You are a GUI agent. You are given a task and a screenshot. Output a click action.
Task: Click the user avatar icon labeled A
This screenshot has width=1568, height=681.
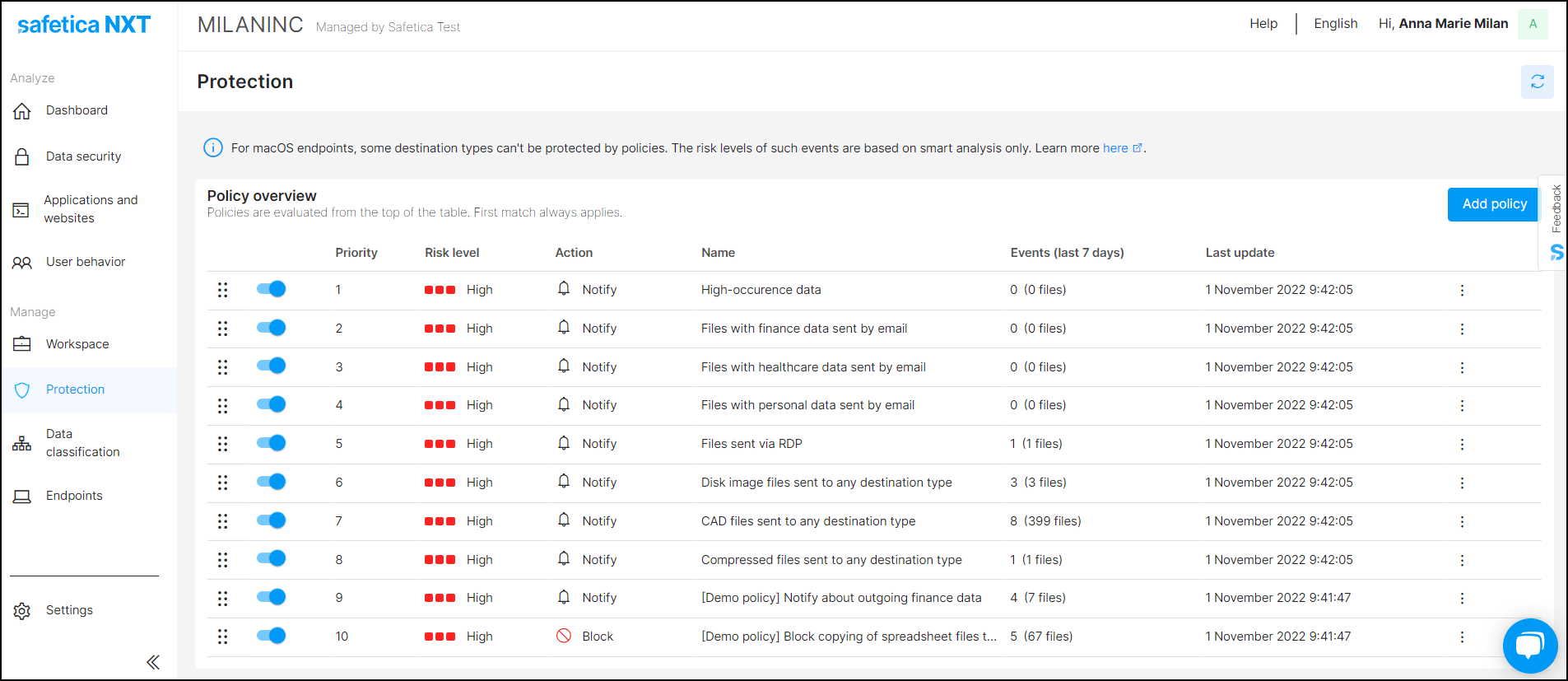click(1533, 24)
